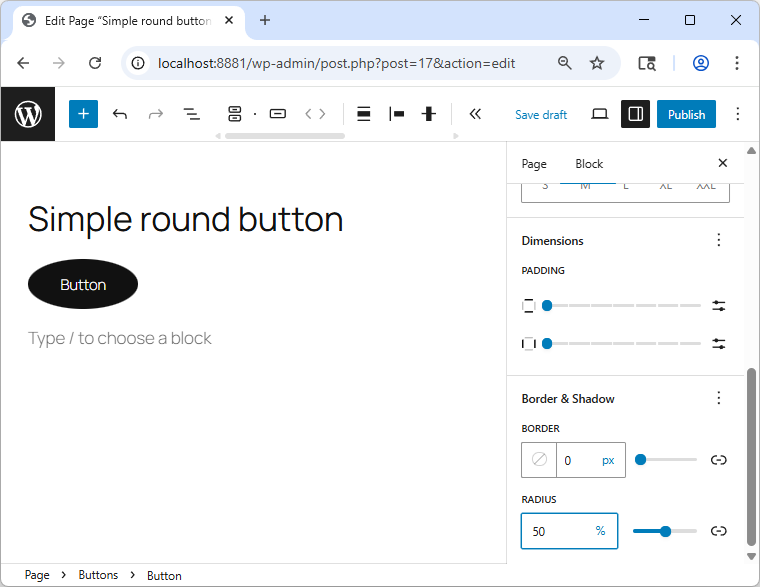Click the move left/right arrows control
This screenshot has width=760, height=587.
[315, 114]
